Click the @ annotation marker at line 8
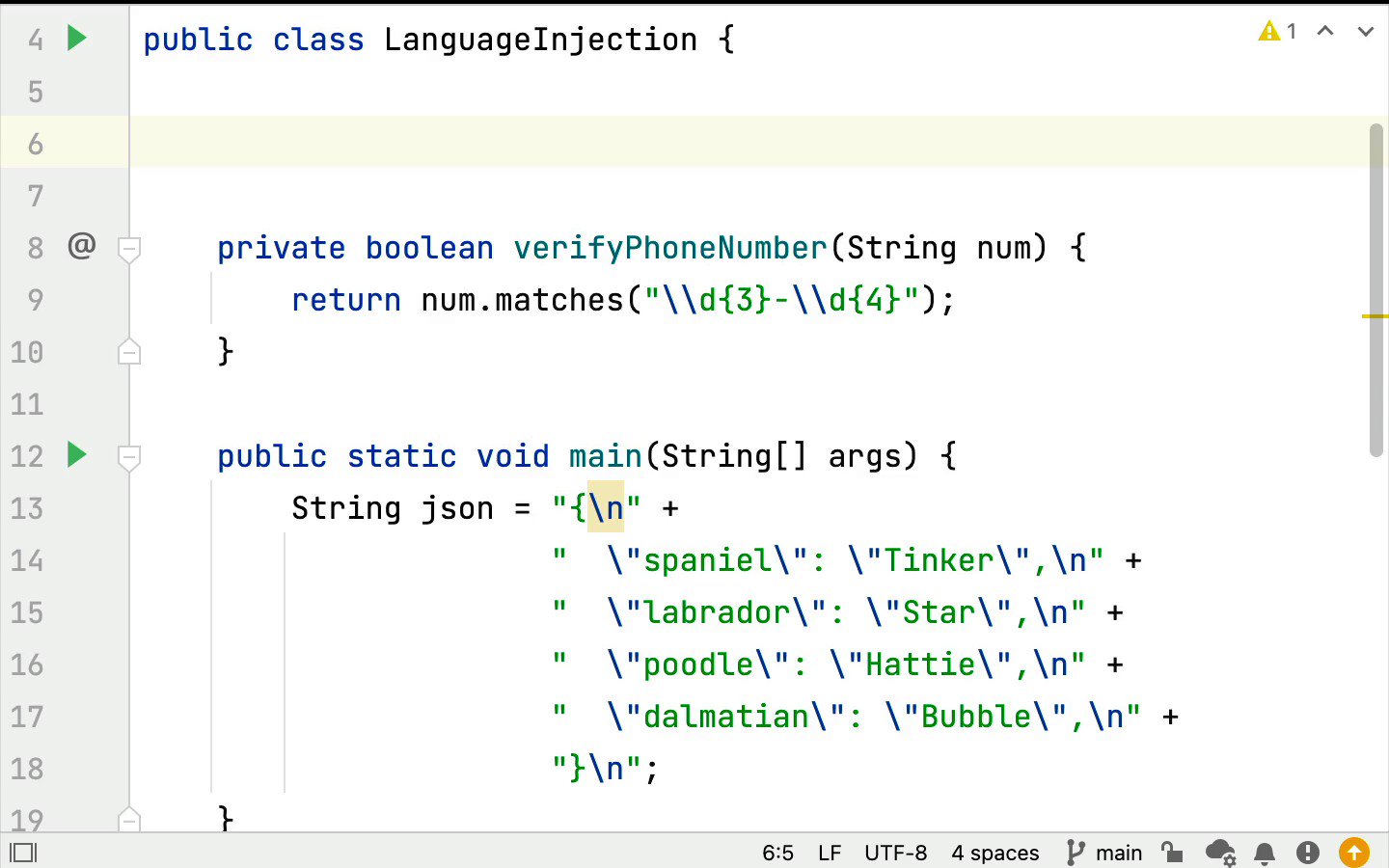Screen dimensions: 1389x868 coord(82,248)
